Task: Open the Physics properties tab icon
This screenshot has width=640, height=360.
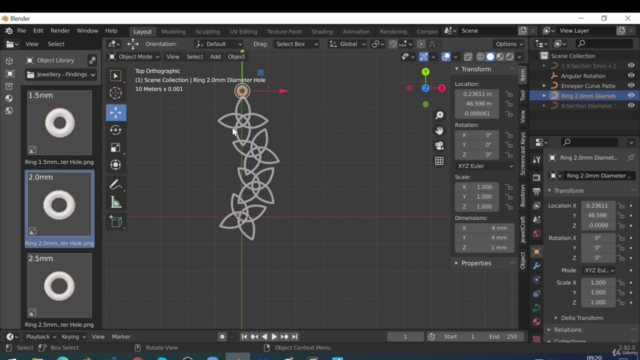Action: (537, 280)
